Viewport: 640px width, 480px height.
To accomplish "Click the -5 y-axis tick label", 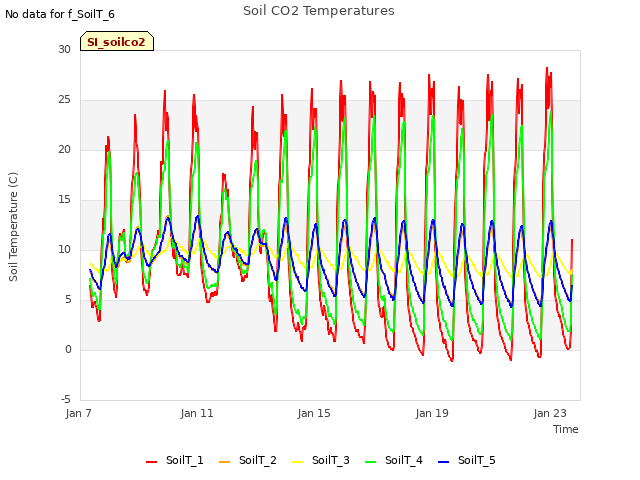I will point(66,399).
